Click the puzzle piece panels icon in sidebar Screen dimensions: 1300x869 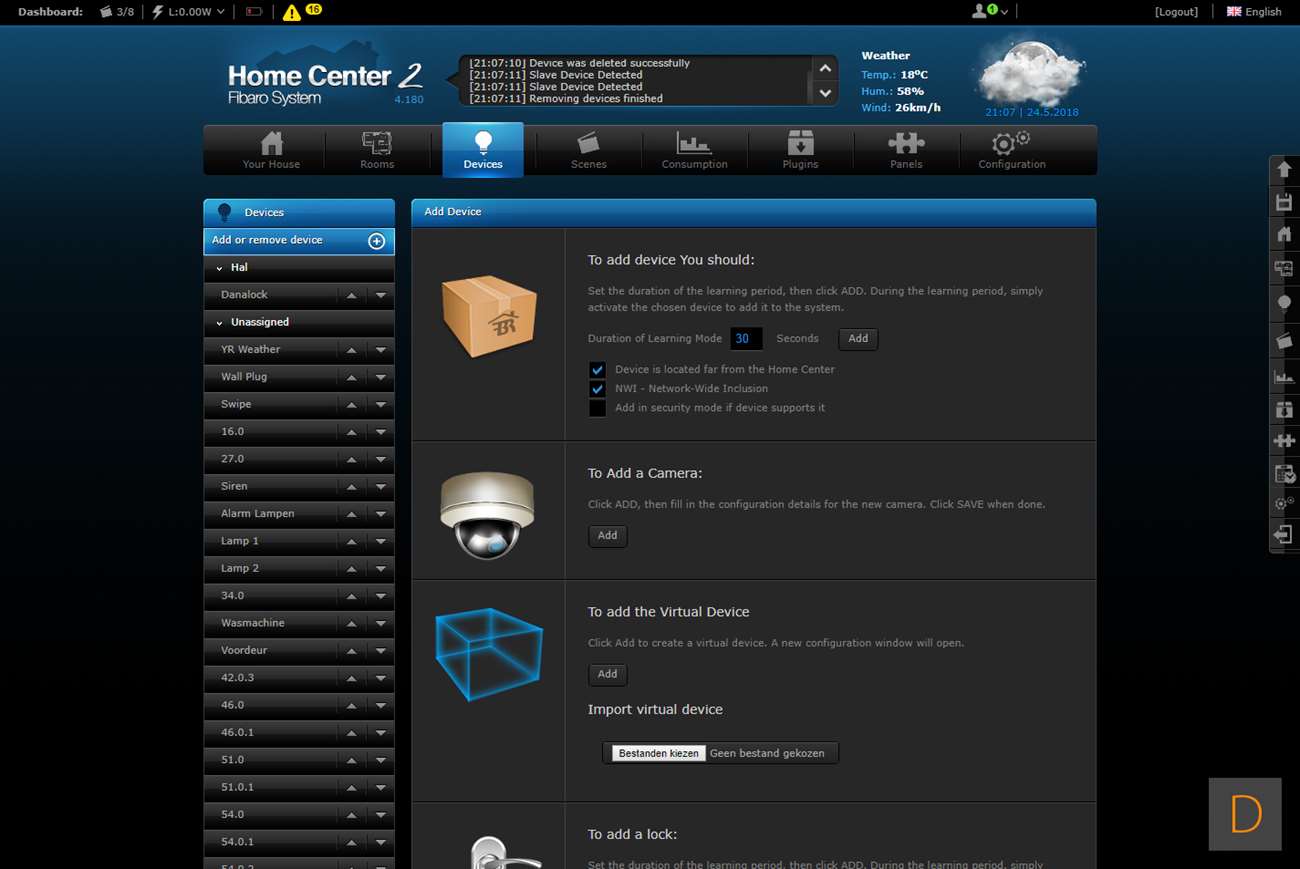(x=1284, y=440)
